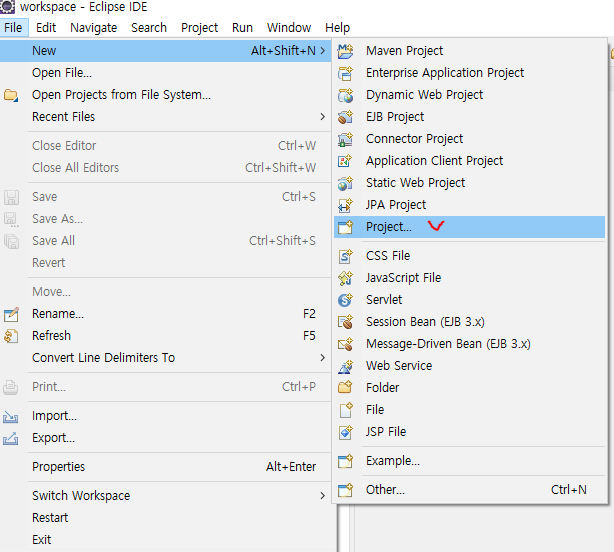Screen dimensions: 614x552
Task: Click the Message-Driven Bean icon
Action: point(345,344)
